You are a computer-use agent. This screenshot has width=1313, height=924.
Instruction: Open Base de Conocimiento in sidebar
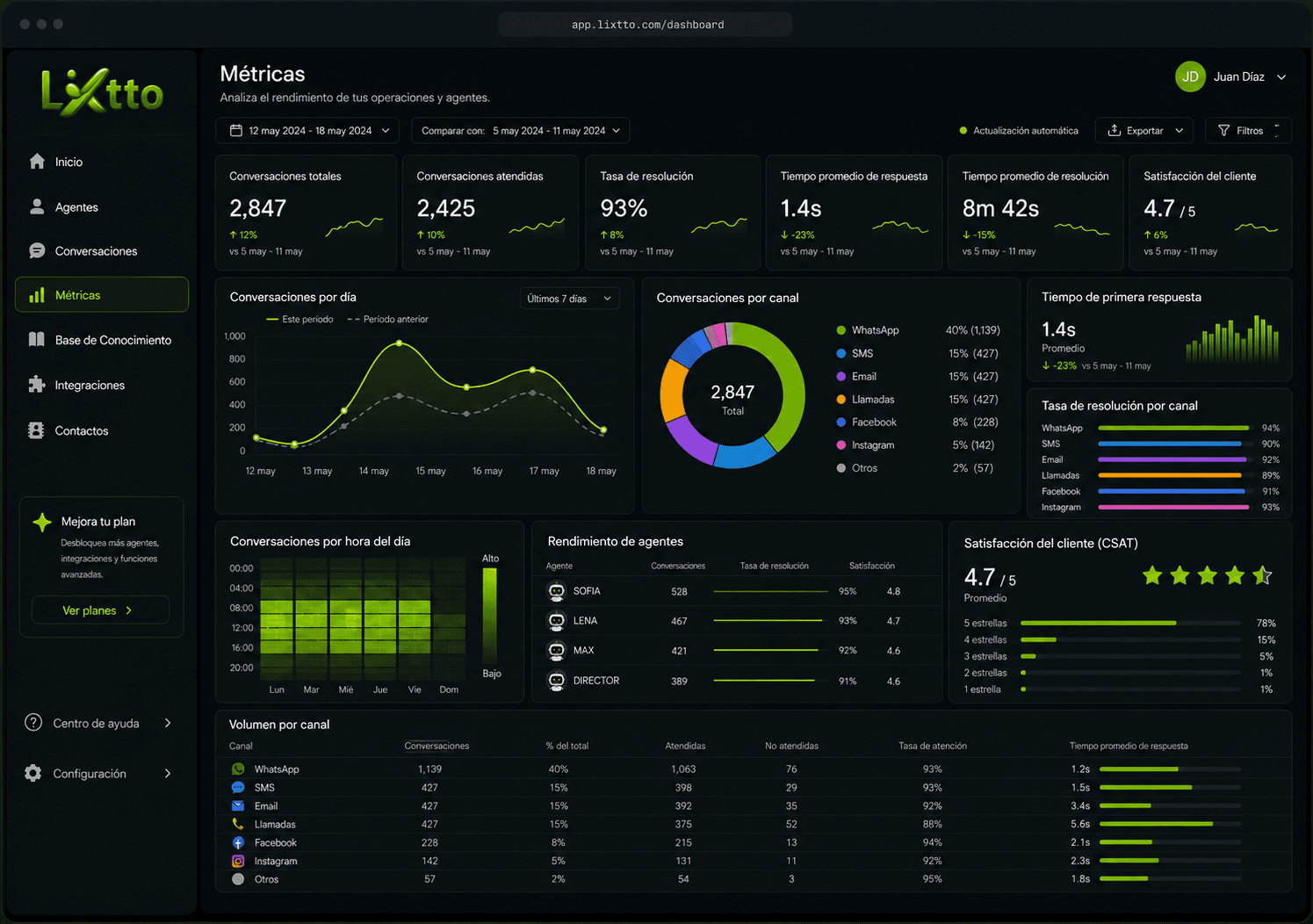click(102, 340)
